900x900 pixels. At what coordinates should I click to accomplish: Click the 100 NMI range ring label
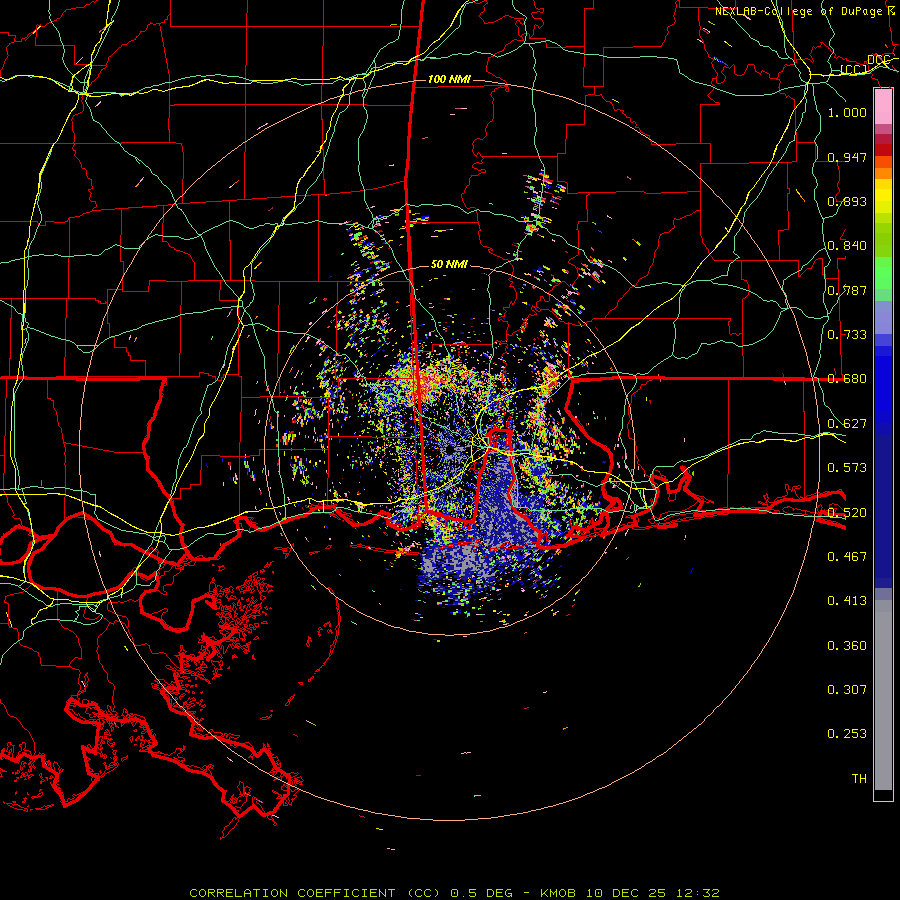click(449, 79)
